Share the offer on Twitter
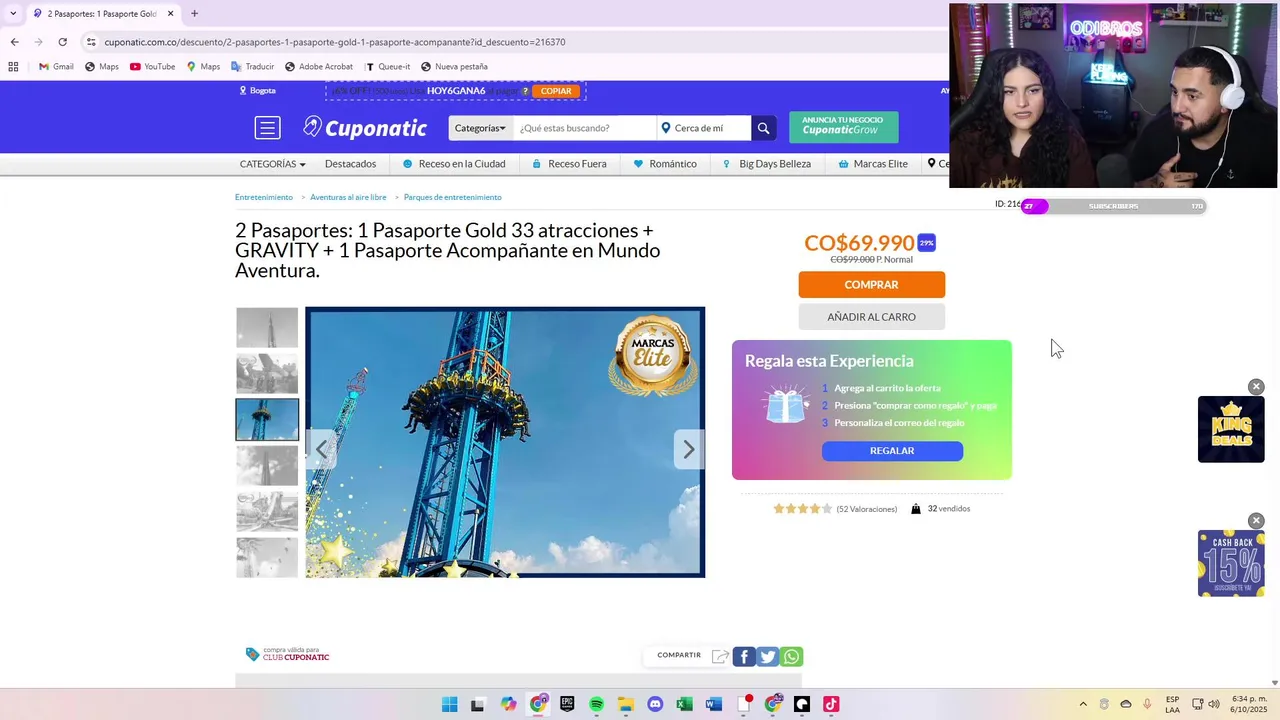Viewport: 1280px width, 720px height. (x=767, y=656)
